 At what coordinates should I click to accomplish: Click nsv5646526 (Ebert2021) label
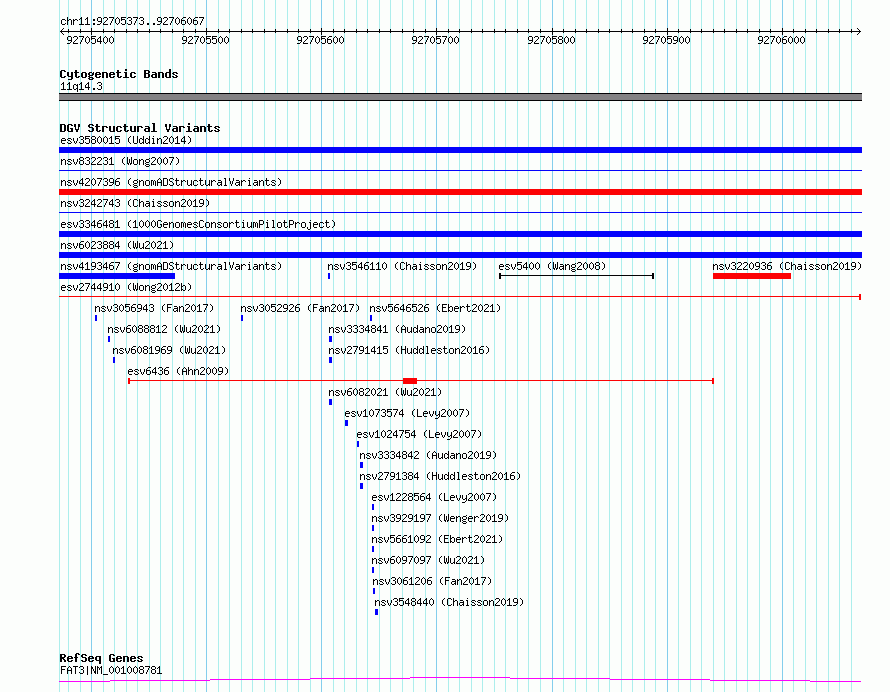coord(435,308)
